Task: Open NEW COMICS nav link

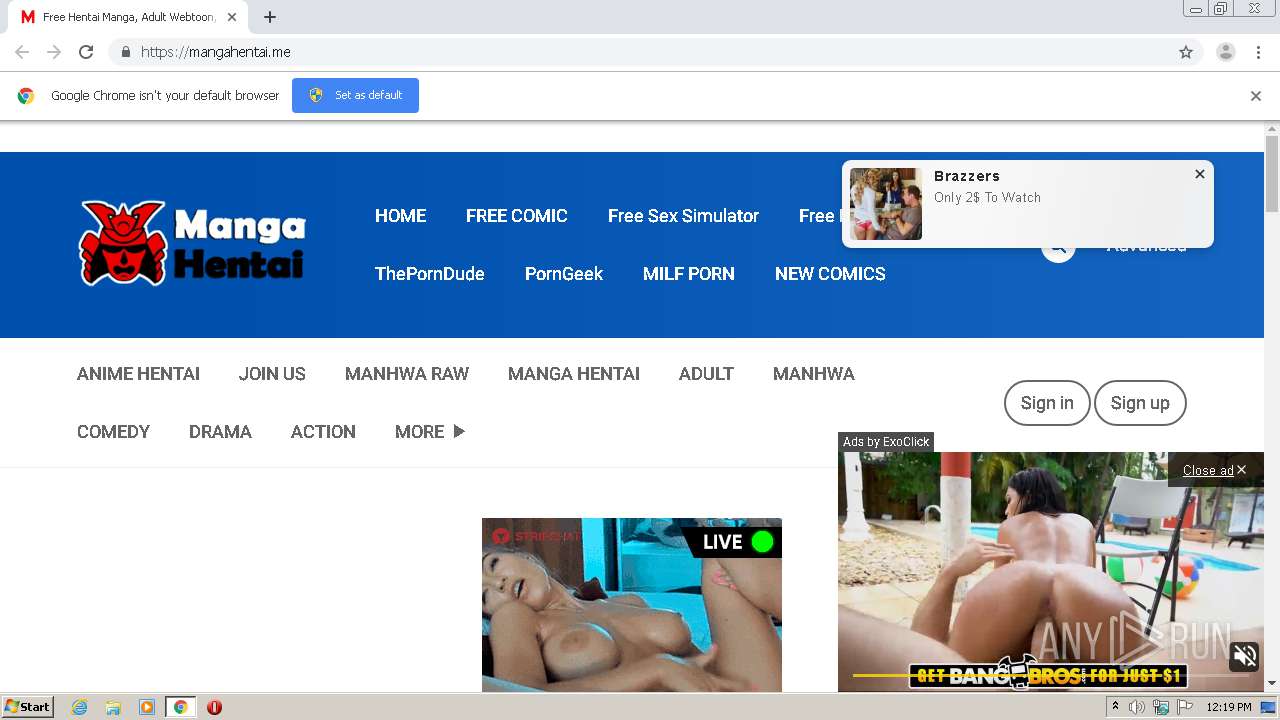Action: (830, 274)
